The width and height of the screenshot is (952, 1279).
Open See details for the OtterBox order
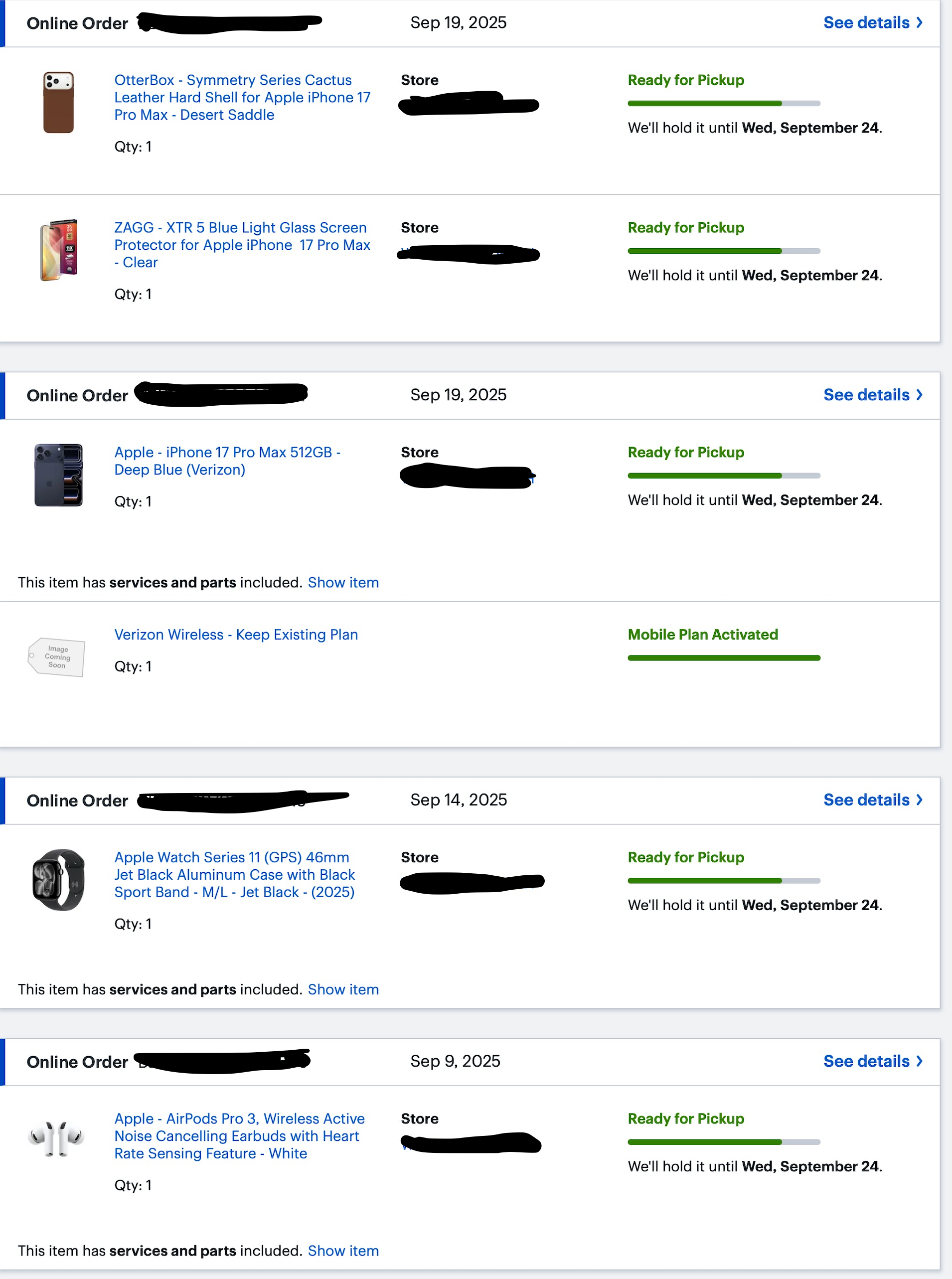pos(872,22)
